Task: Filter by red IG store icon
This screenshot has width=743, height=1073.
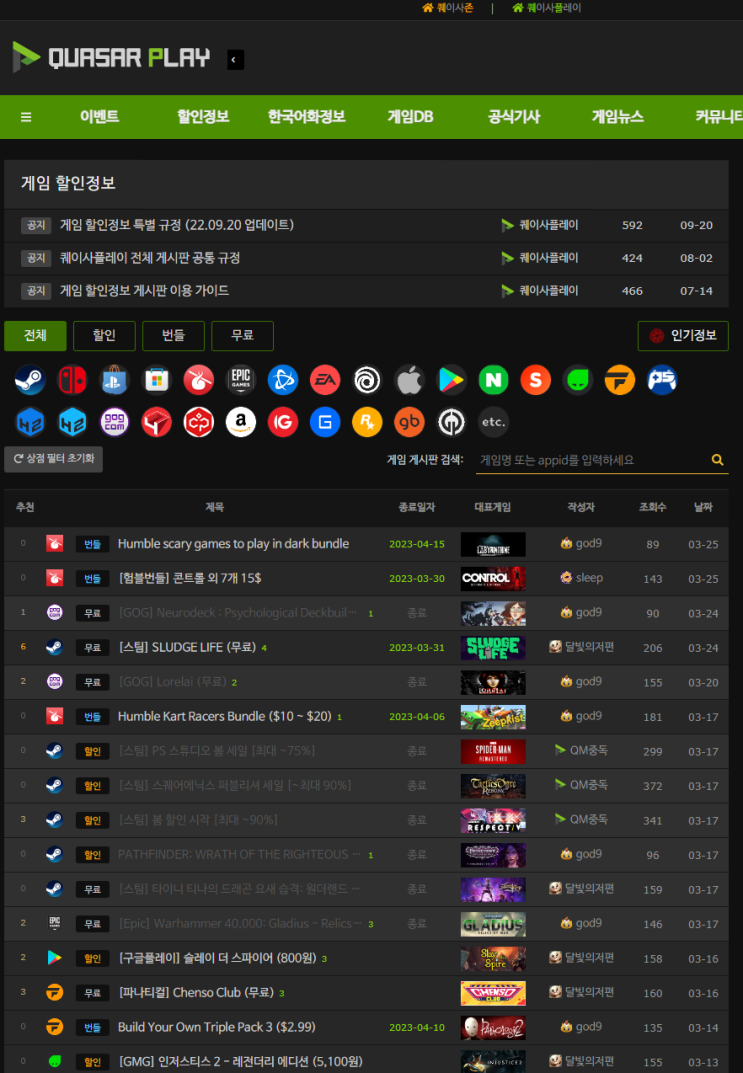Action: (x=283, y=422)
